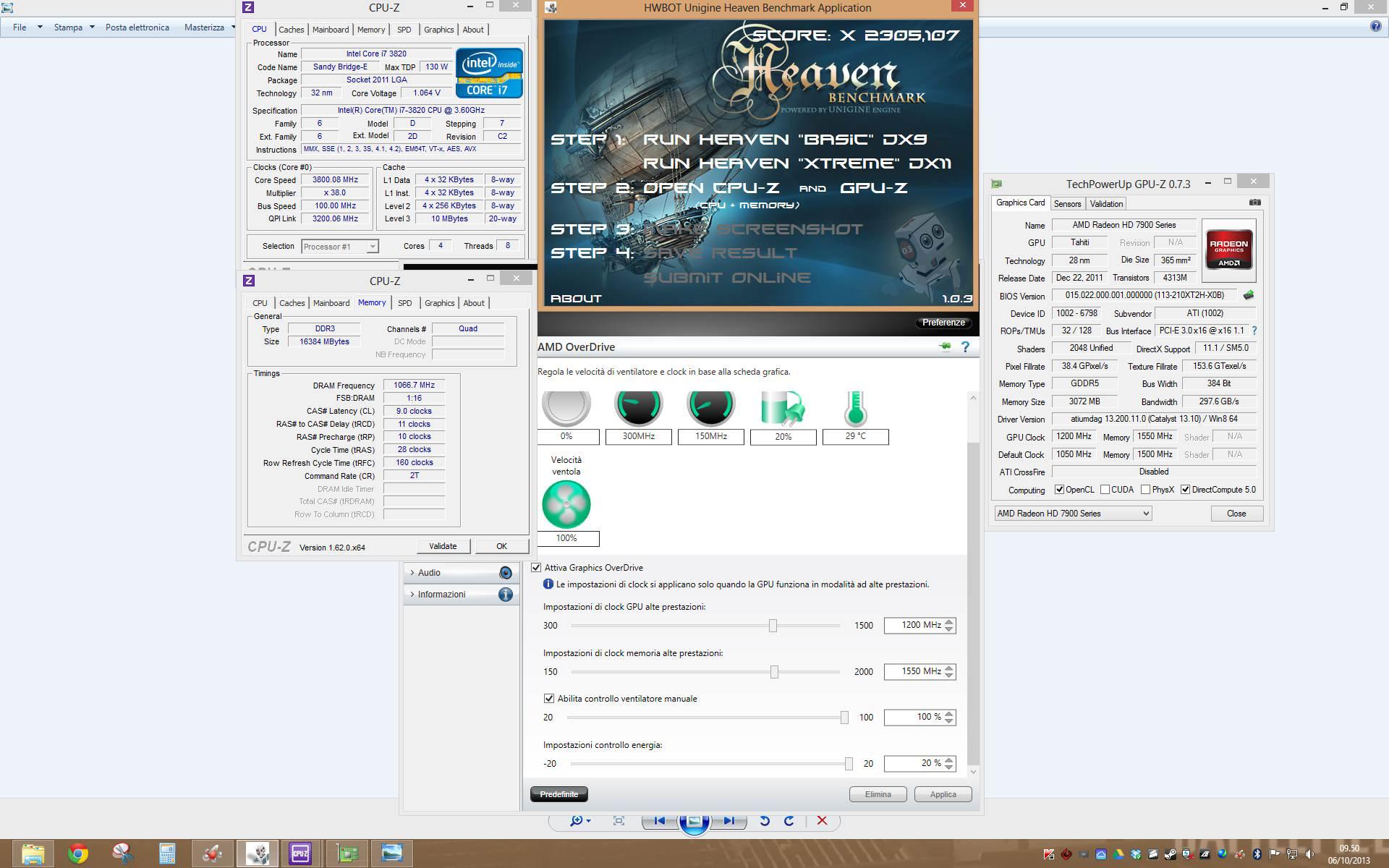Click the 29 °C thermometer icon

click(x=855, y=408)
